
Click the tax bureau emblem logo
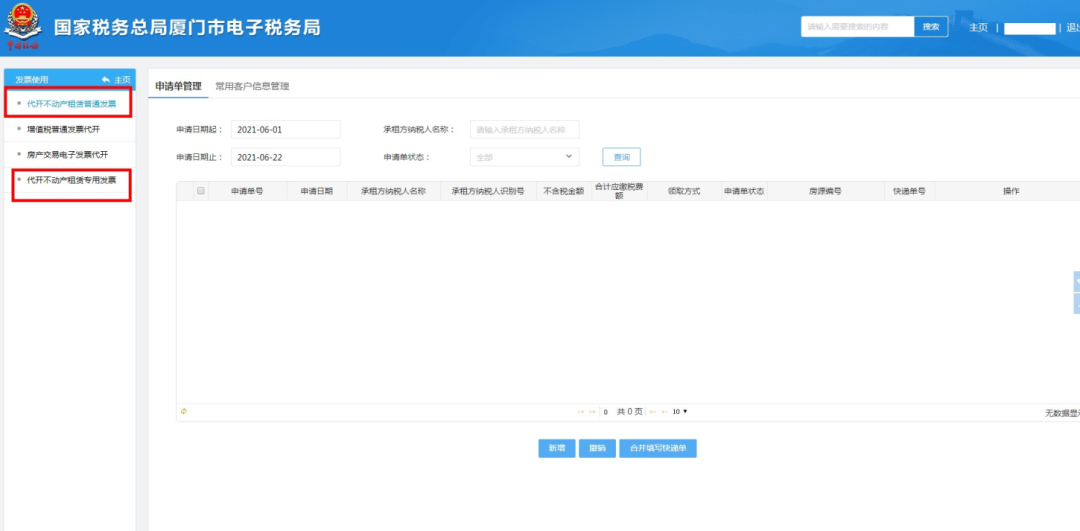point(23,27)
